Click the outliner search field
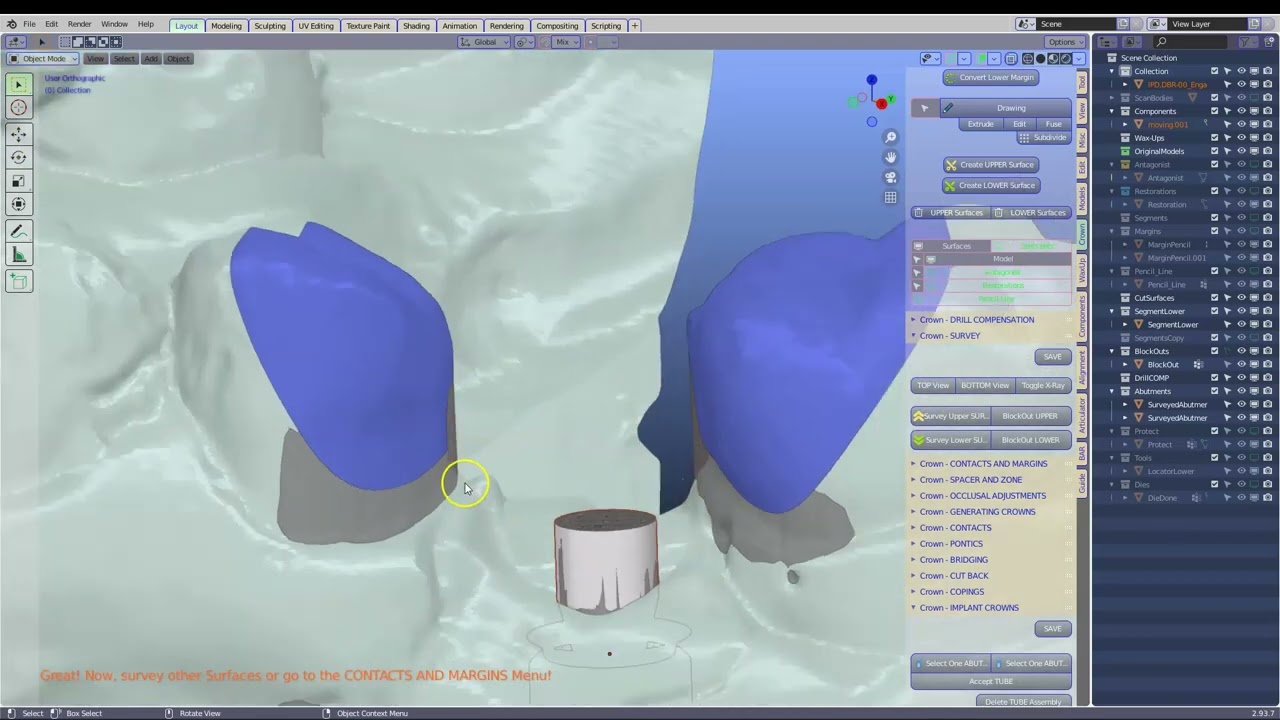 1192,42
